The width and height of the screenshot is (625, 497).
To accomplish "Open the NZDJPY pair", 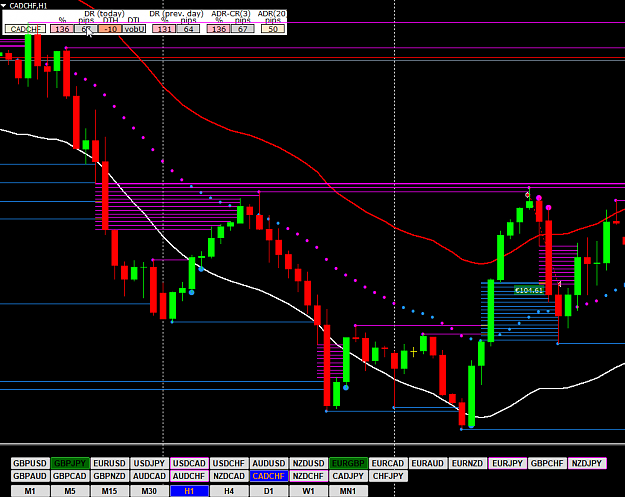I will tap(587, 463).
